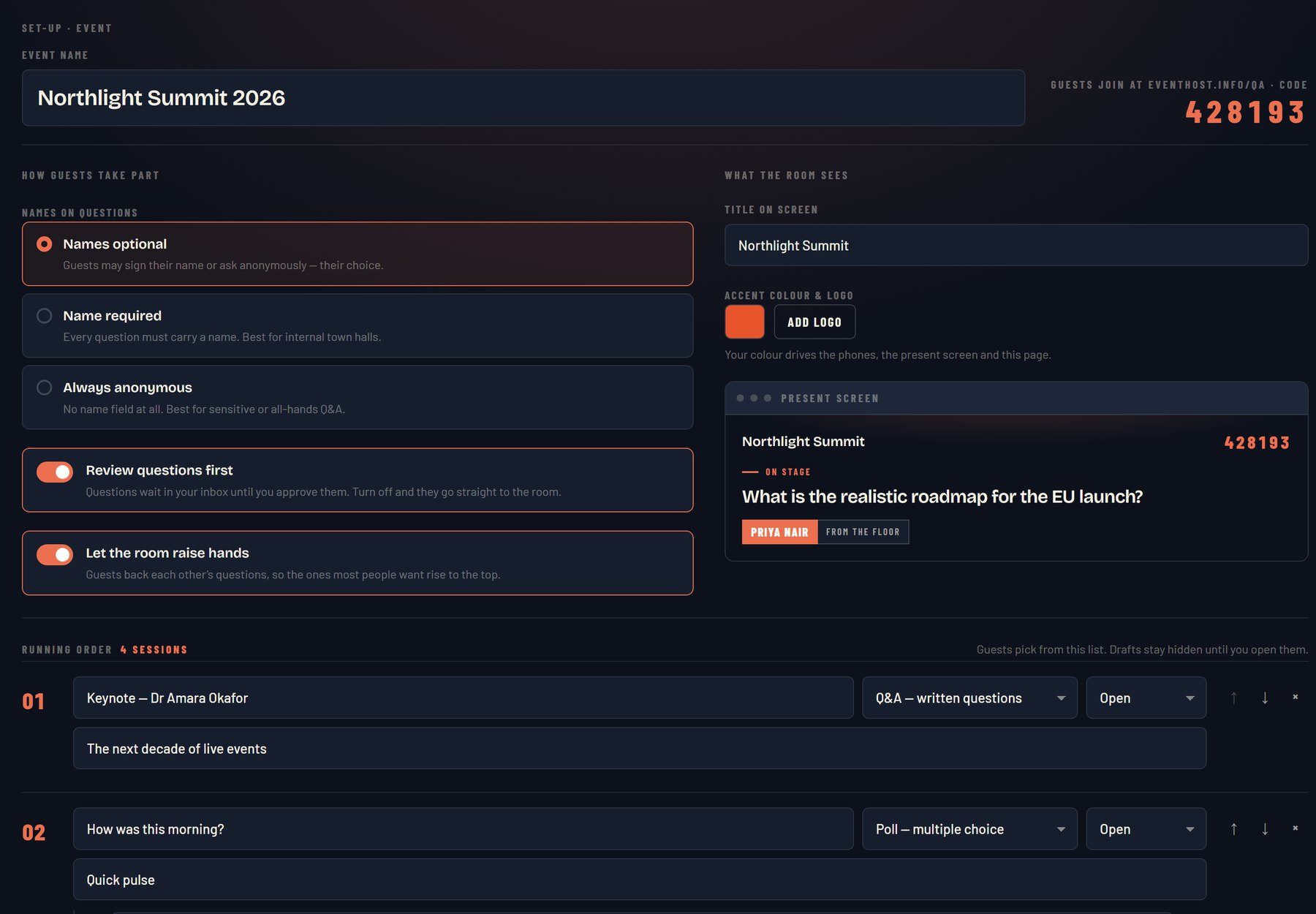
Task: Select the Names optional radio
Action: pyautogui.click(x=45, y=244)
